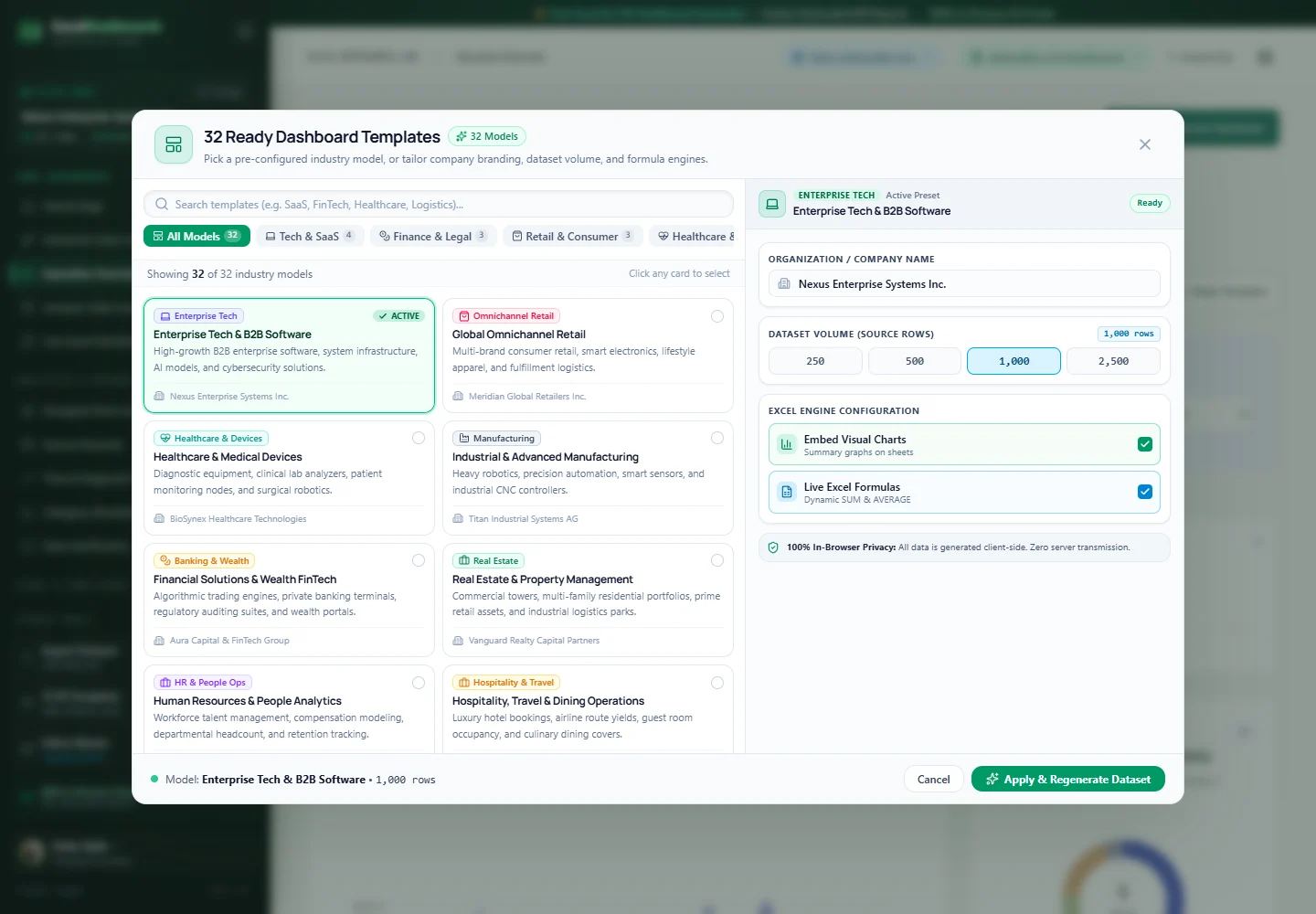The image size is (1316, 914).
Task: Click the Healthcare & Devices heart badge
Action: [211, 439]
